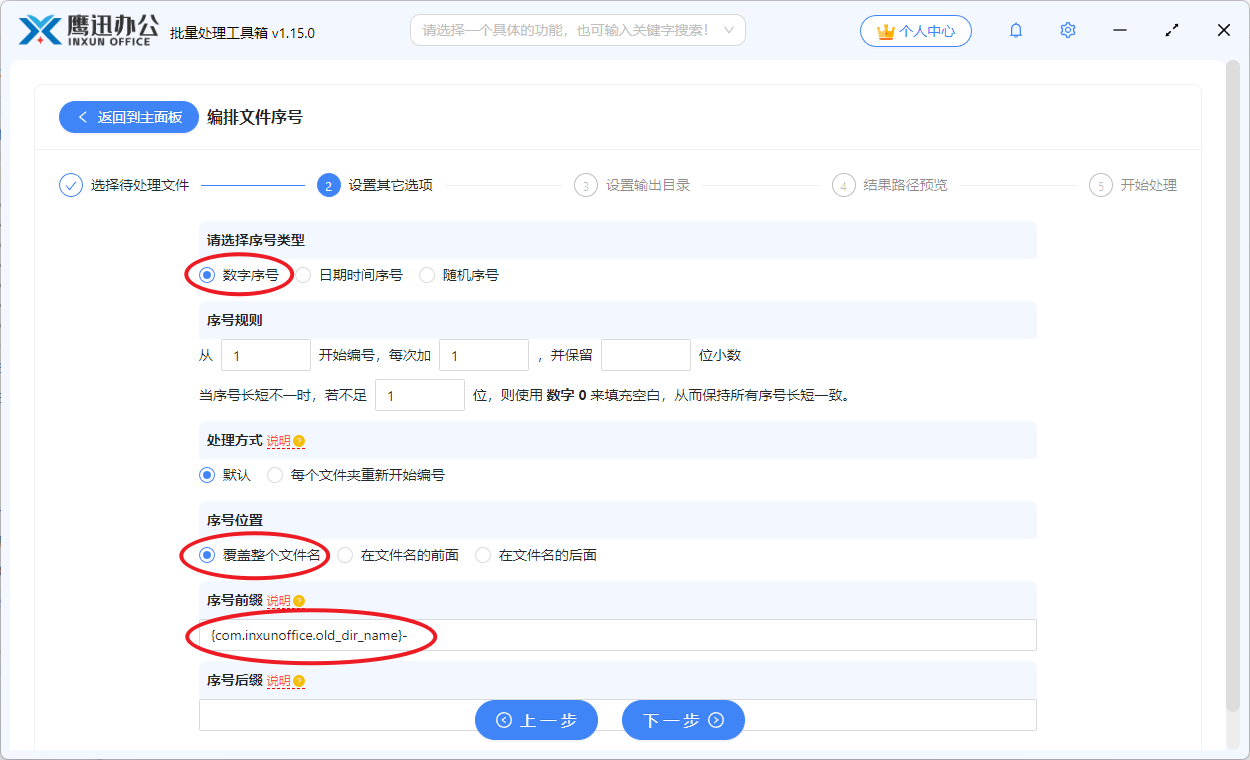The width and height of the screenshot is (1250, 760).
Task: Click the 下一步 button
Action: 683,719
